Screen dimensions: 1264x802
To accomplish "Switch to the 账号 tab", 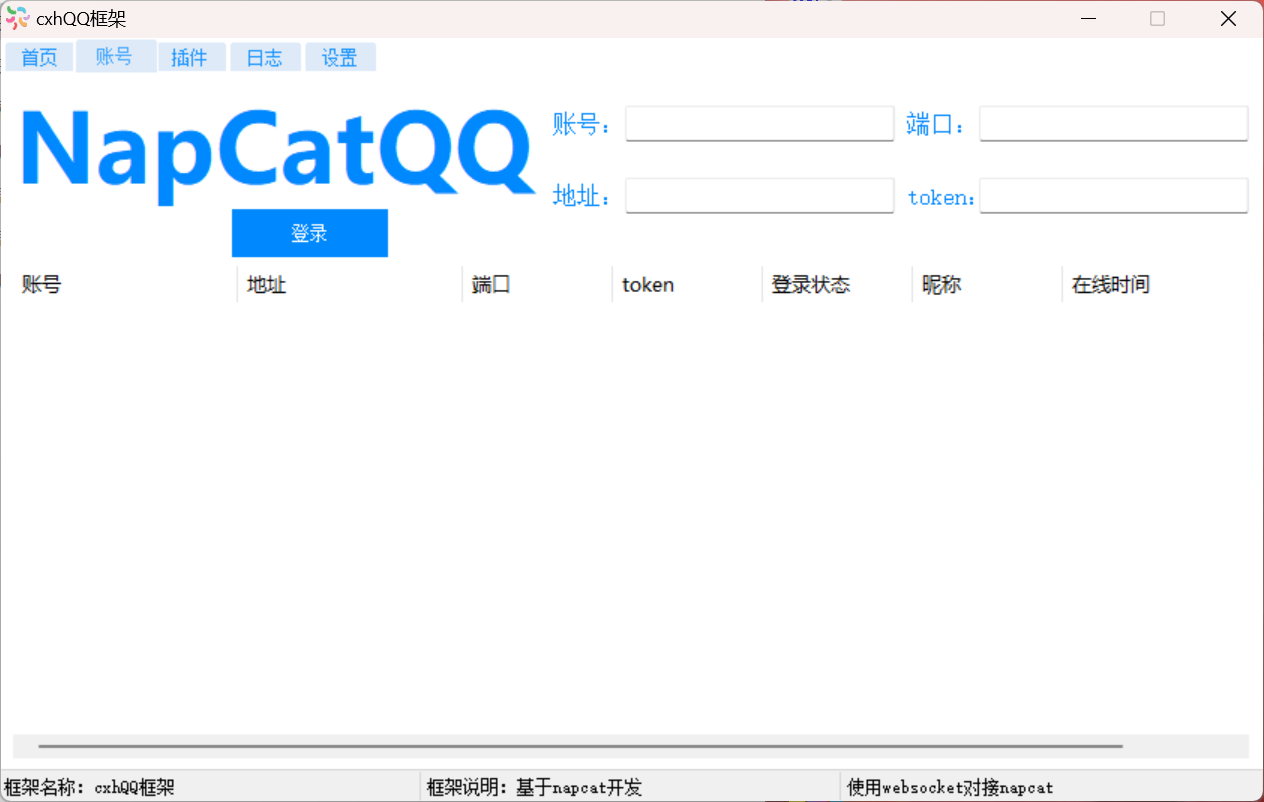I will tap(115, 57).
